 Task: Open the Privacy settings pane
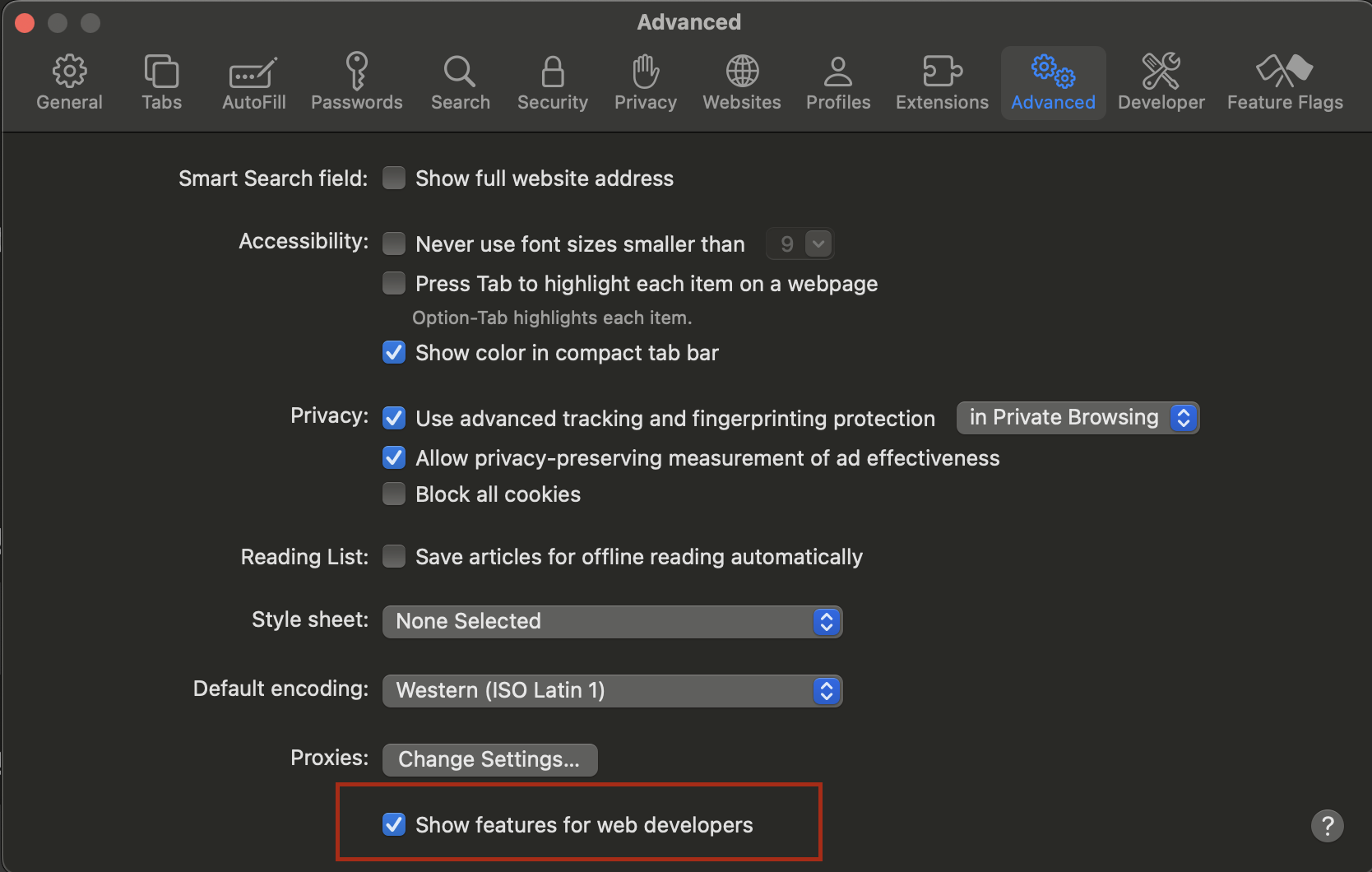(x=645, y=81)
